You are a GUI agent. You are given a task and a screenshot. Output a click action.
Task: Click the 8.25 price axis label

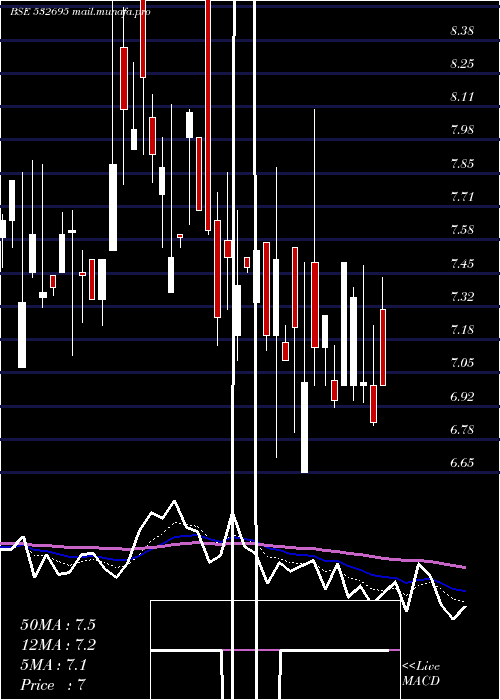[462, 64]
